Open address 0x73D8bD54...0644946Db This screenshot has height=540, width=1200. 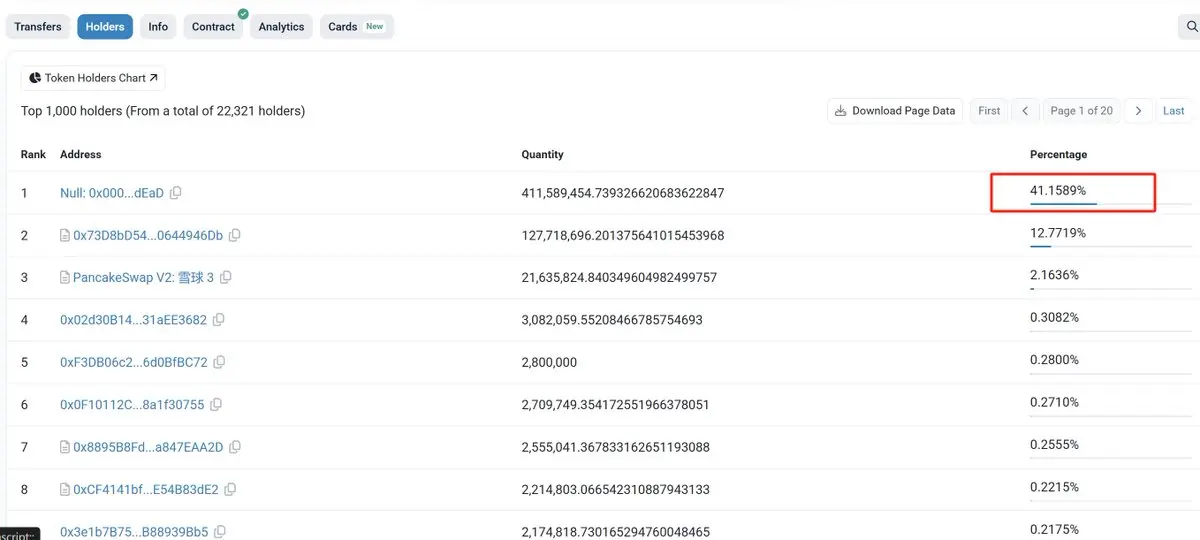(x=148, y=235)
